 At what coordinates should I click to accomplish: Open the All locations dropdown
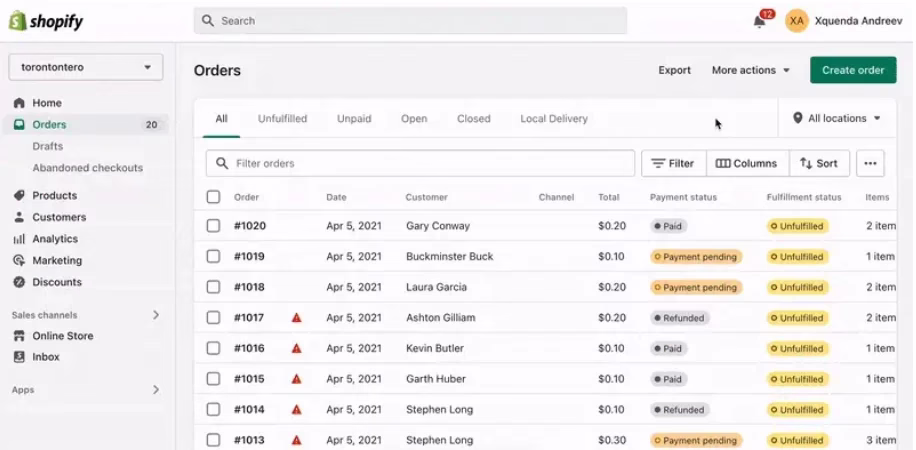pos(837,118)
